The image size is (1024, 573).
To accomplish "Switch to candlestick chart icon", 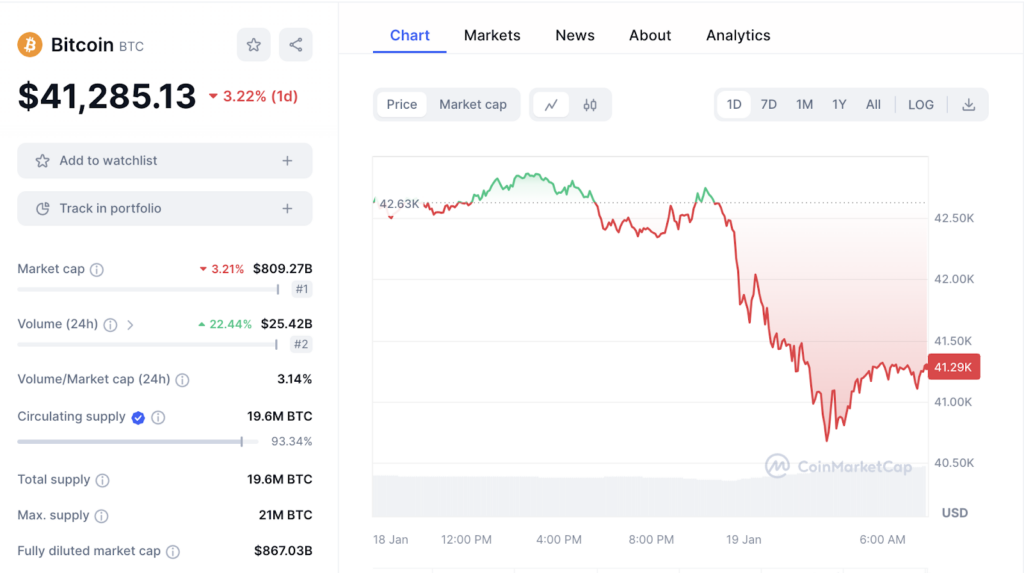I will click(590, 104).
